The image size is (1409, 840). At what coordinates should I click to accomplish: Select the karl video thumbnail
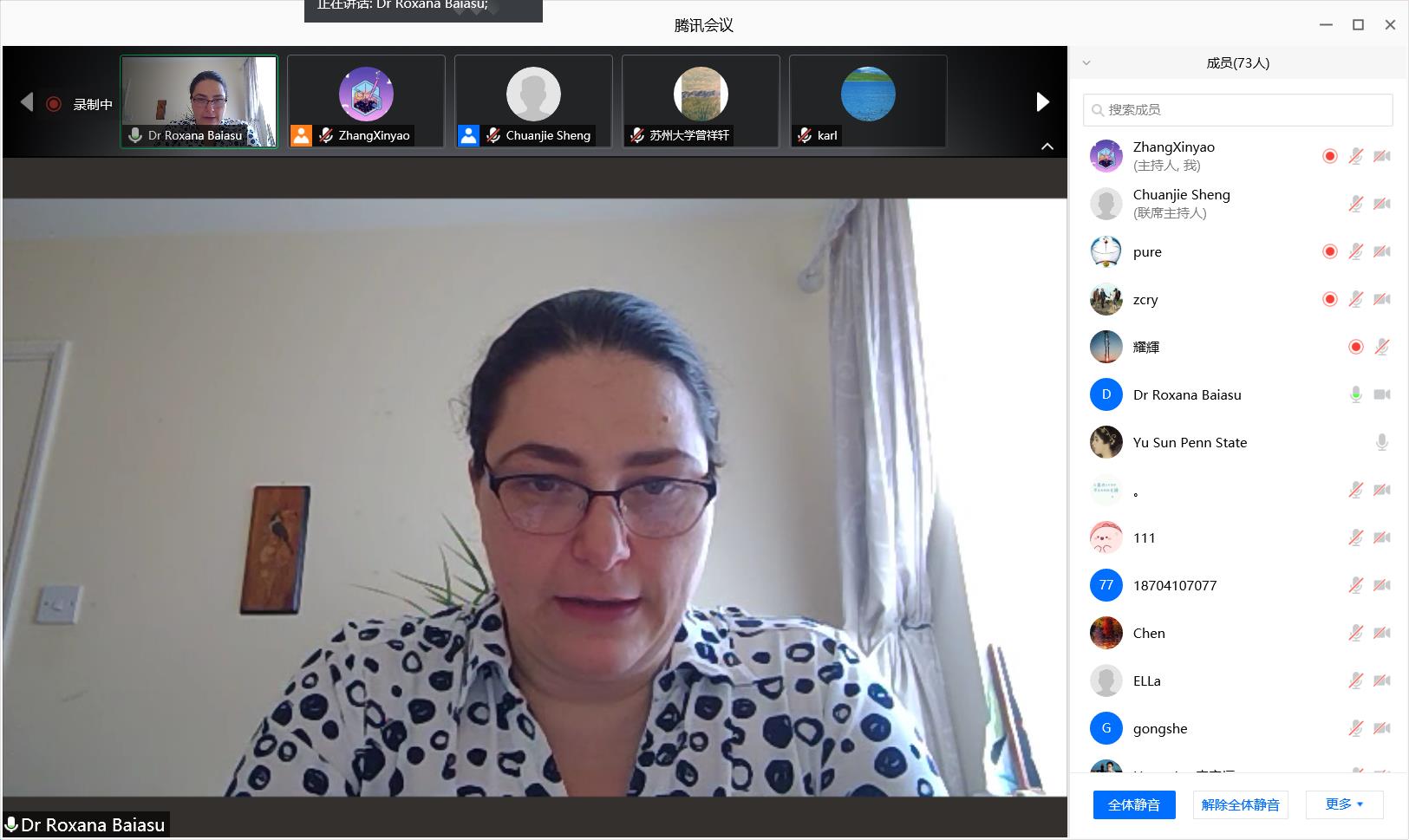868,101
